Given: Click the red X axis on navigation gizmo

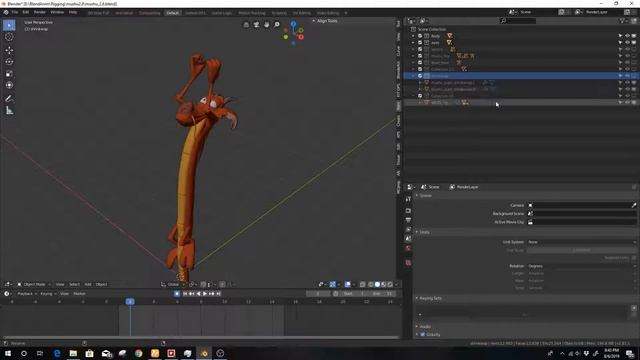Looking at the screenshot, I should (301, 37).
